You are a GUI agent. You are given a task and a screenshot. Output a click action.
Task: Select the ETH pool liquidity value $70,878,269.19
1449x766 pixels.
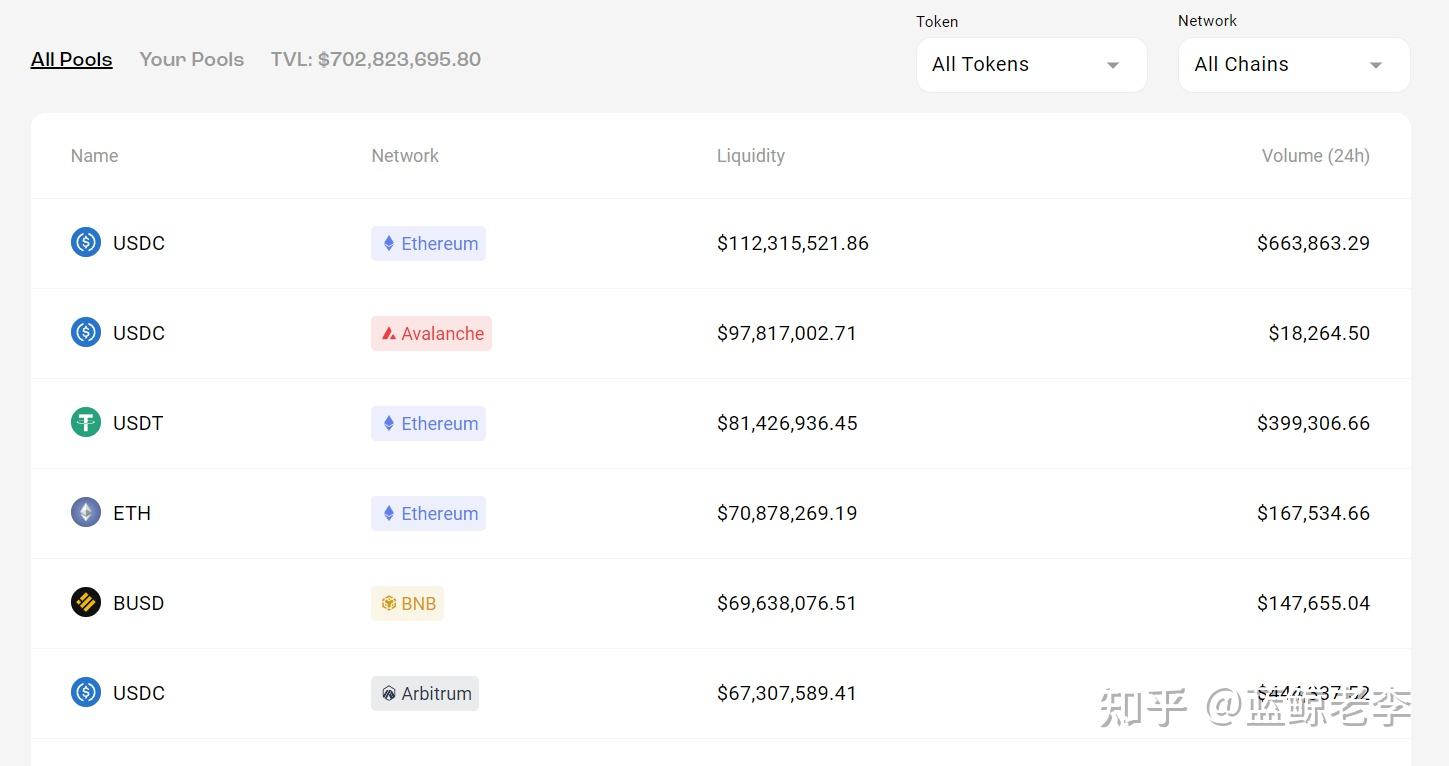787,513
